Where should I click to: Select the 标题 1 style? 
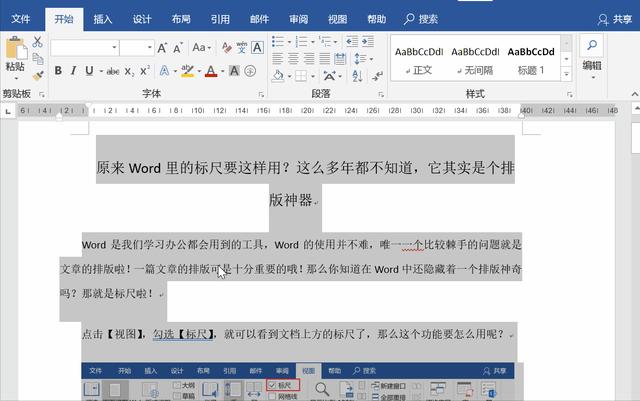click(531, 60)
